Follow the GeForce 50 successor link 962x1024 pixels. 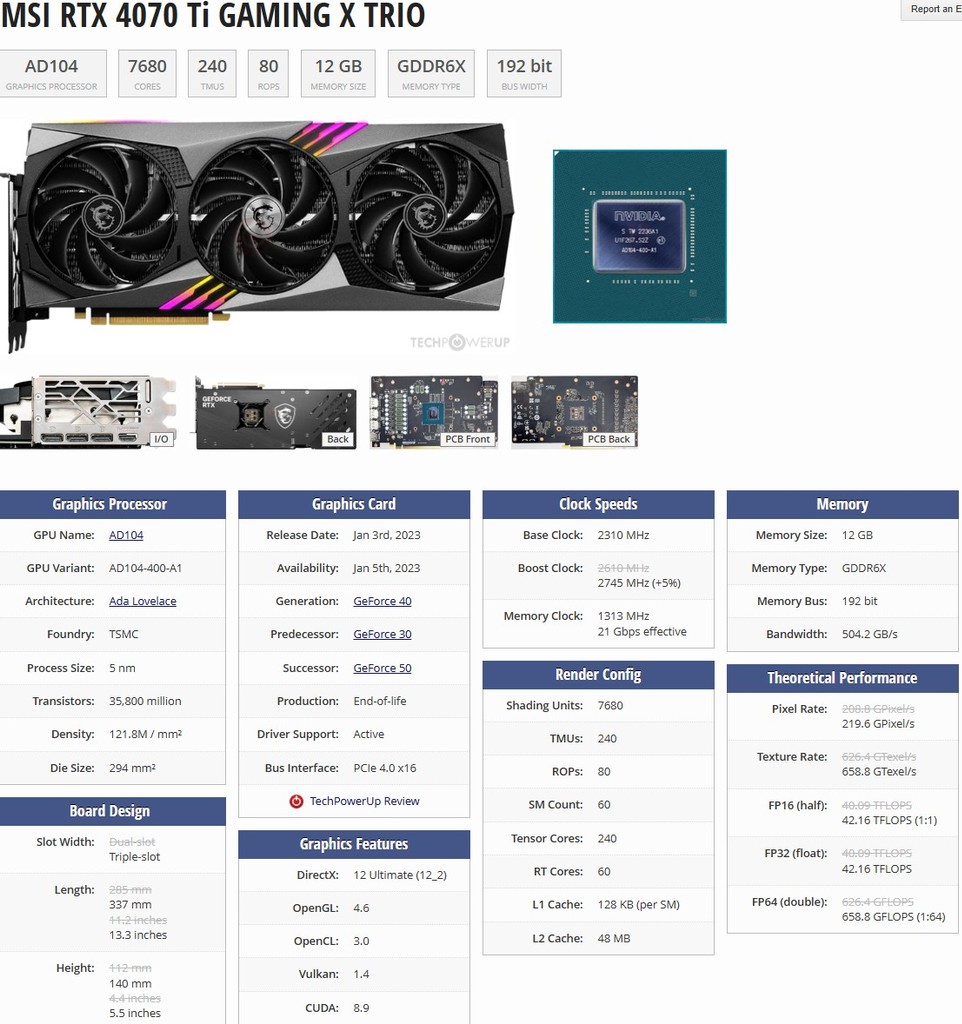coord(382,668)
